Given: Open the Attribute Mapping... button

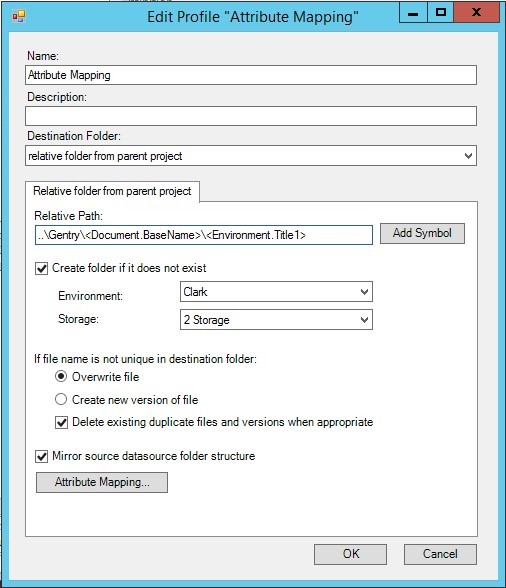Looking at the screenshot, I should pos(102,482).
